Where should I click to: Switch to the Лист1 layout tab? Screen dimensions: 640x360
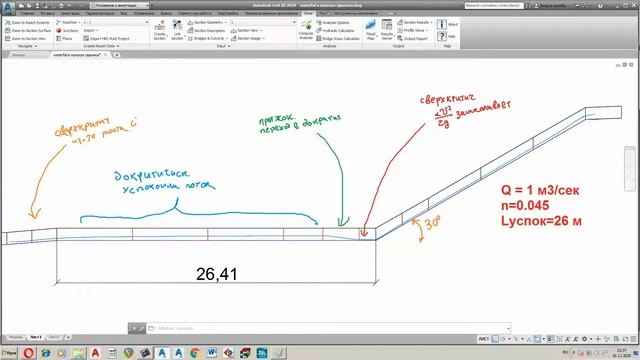pos(36,337)
